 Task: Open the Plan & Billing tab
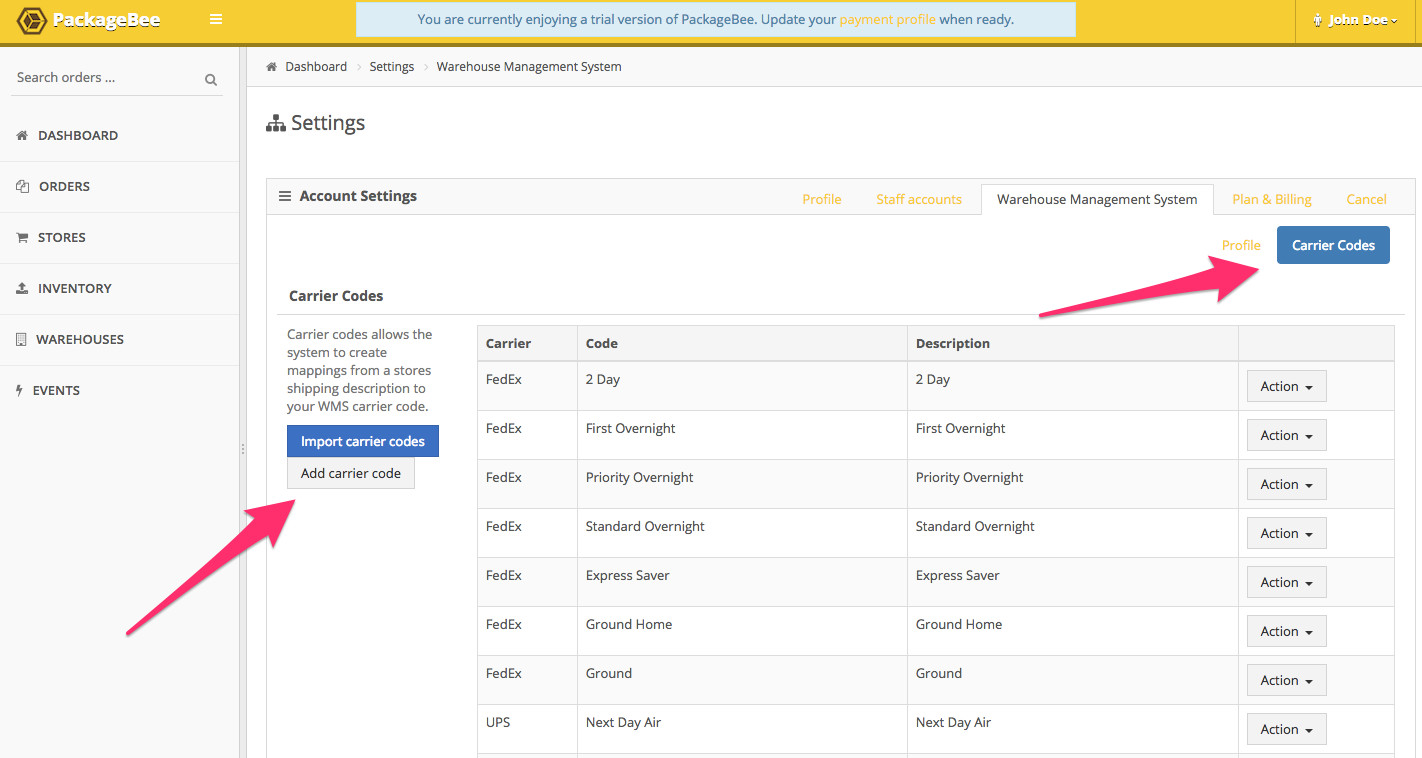pos(1272,199)
